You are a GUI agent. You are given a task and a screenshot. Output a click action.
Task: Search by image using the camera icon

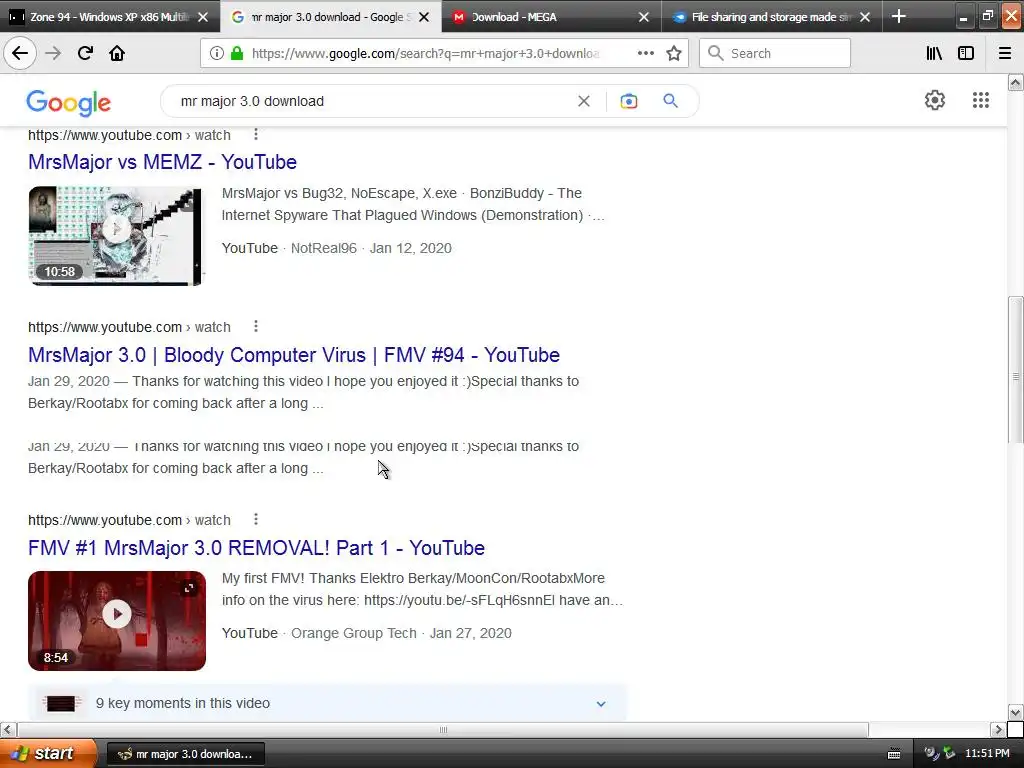click(x=628, y=101)
